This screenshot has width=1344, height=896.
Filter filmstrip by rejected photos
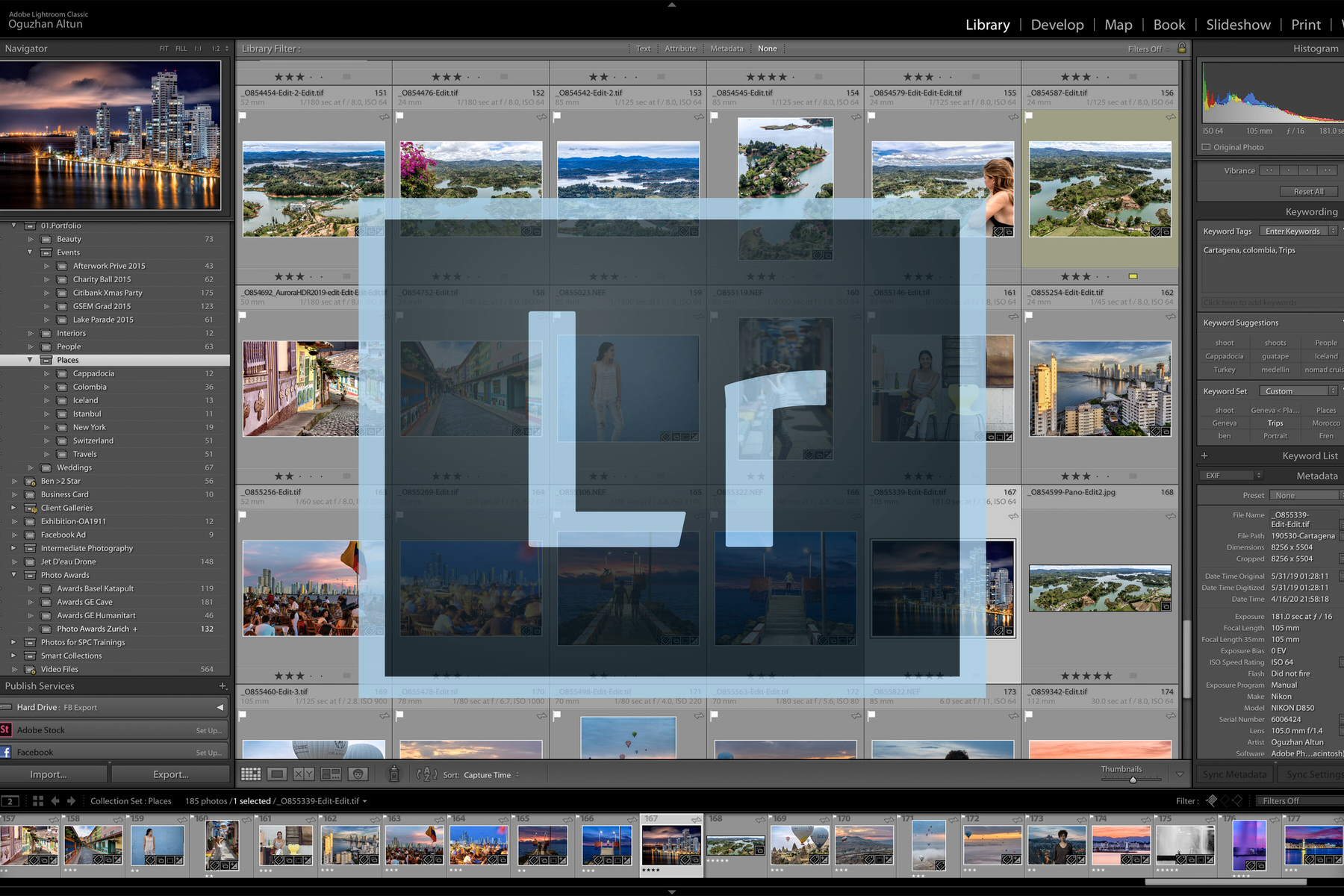coord(1237,800)
